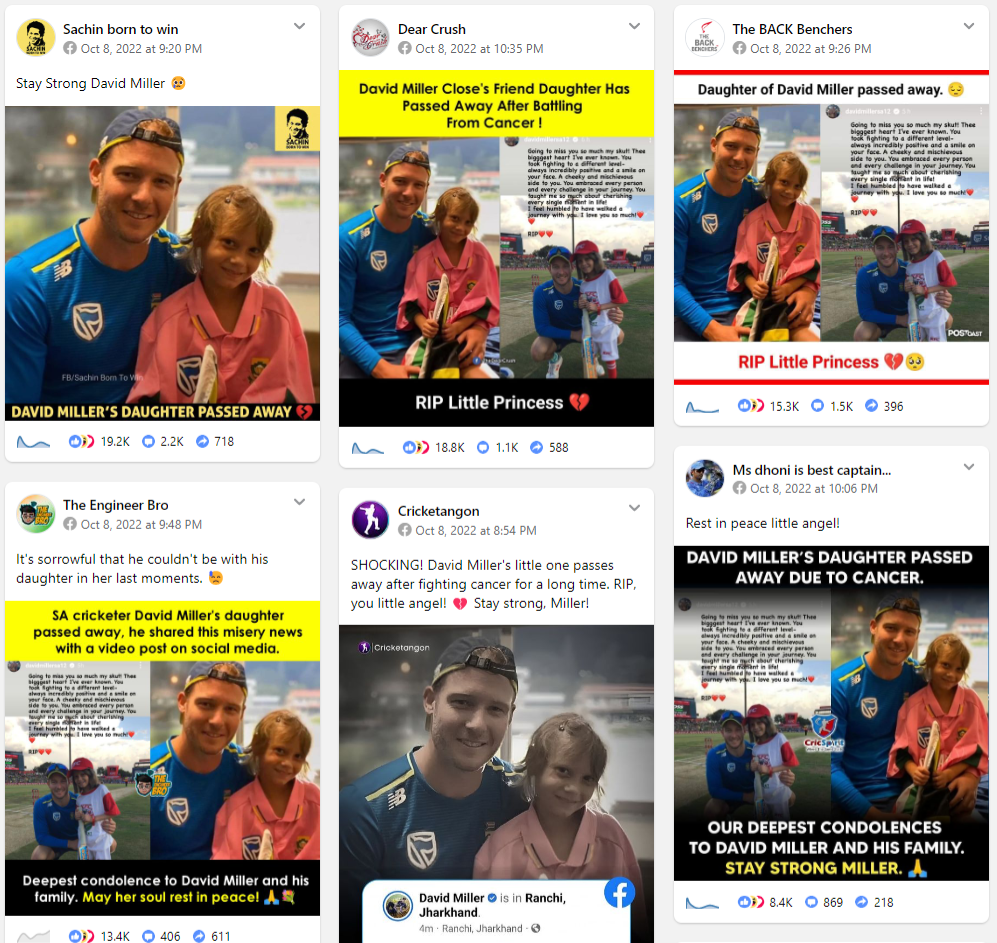Click Ms dhoni is best captain avatar
The width and height of the screenshot is (997, 943).
(705, 478)
